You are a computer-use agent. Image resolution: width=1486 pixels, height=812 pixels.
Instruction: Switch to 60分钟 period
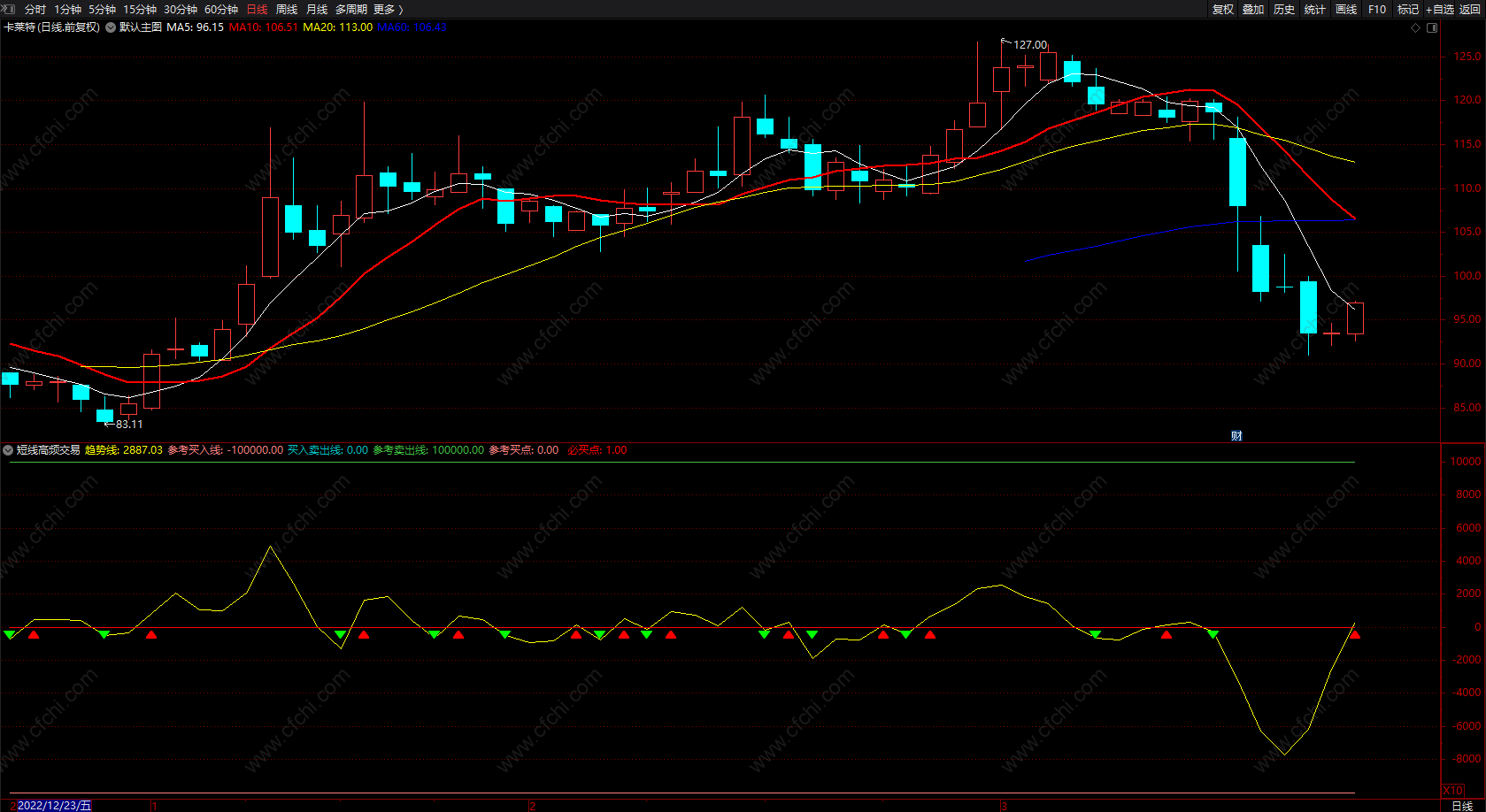tap(221, 9)
